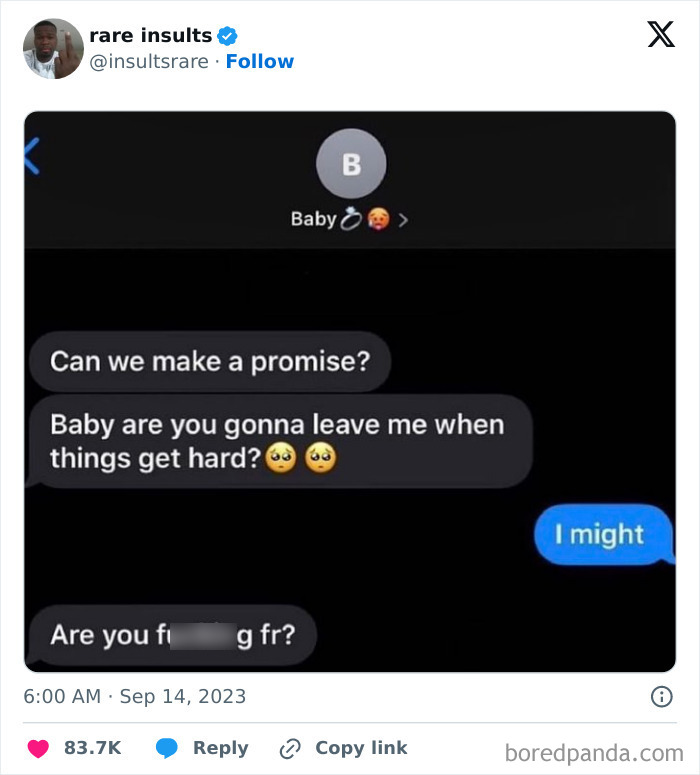Click 'Can we make a promise?' bubble

(x=210, y=361)
